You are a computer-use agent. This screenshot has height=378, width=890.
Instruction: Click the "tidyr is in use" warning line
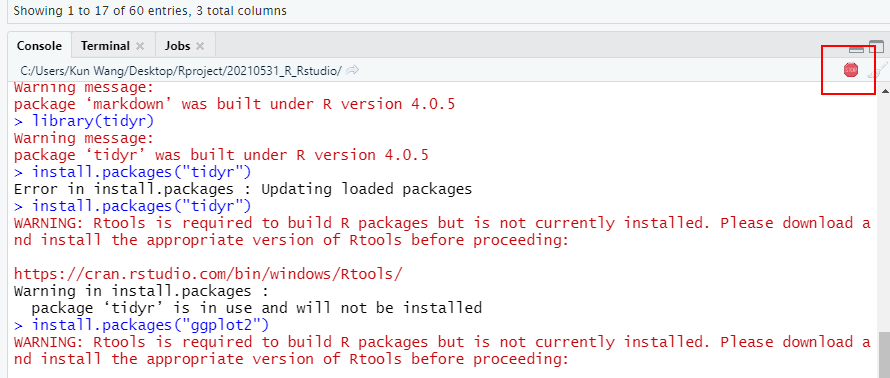tap(257, 308)
